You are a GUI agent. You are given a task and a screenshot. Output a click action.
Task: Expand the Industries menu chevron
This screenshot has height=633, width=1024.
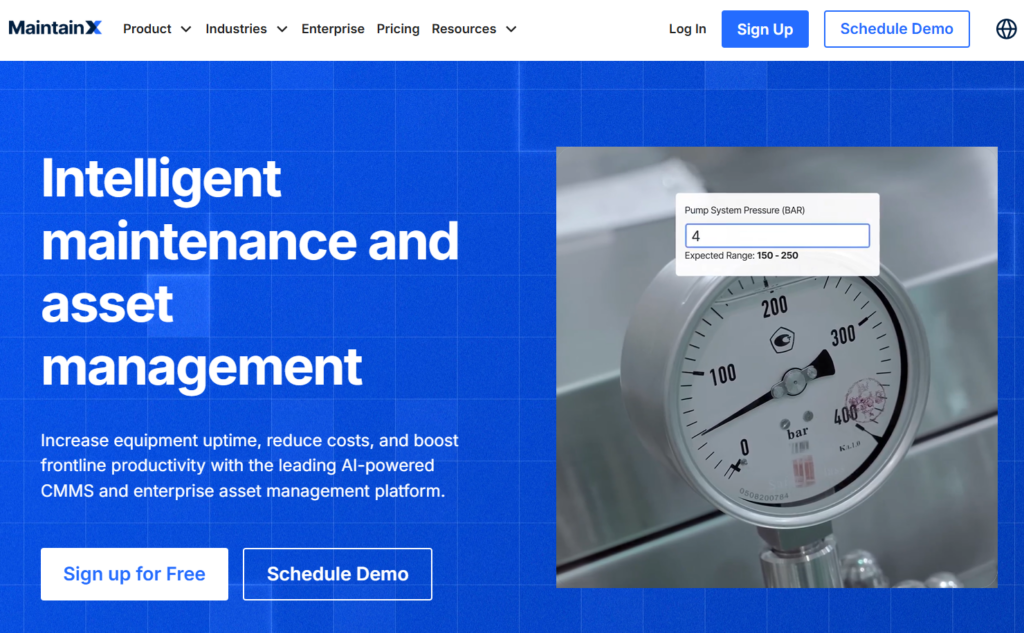point(282,29)
